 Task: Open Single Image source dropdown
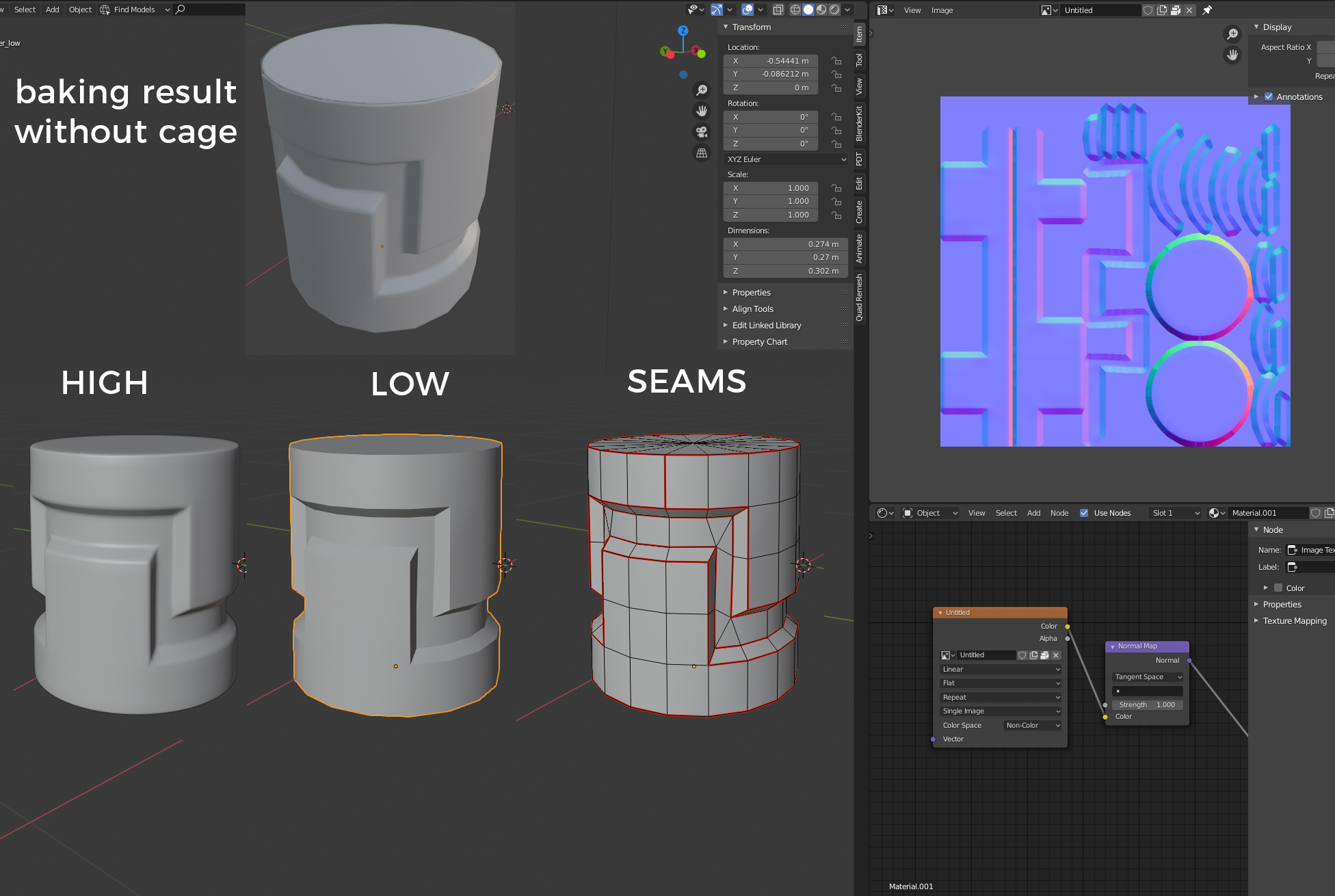1001,711
